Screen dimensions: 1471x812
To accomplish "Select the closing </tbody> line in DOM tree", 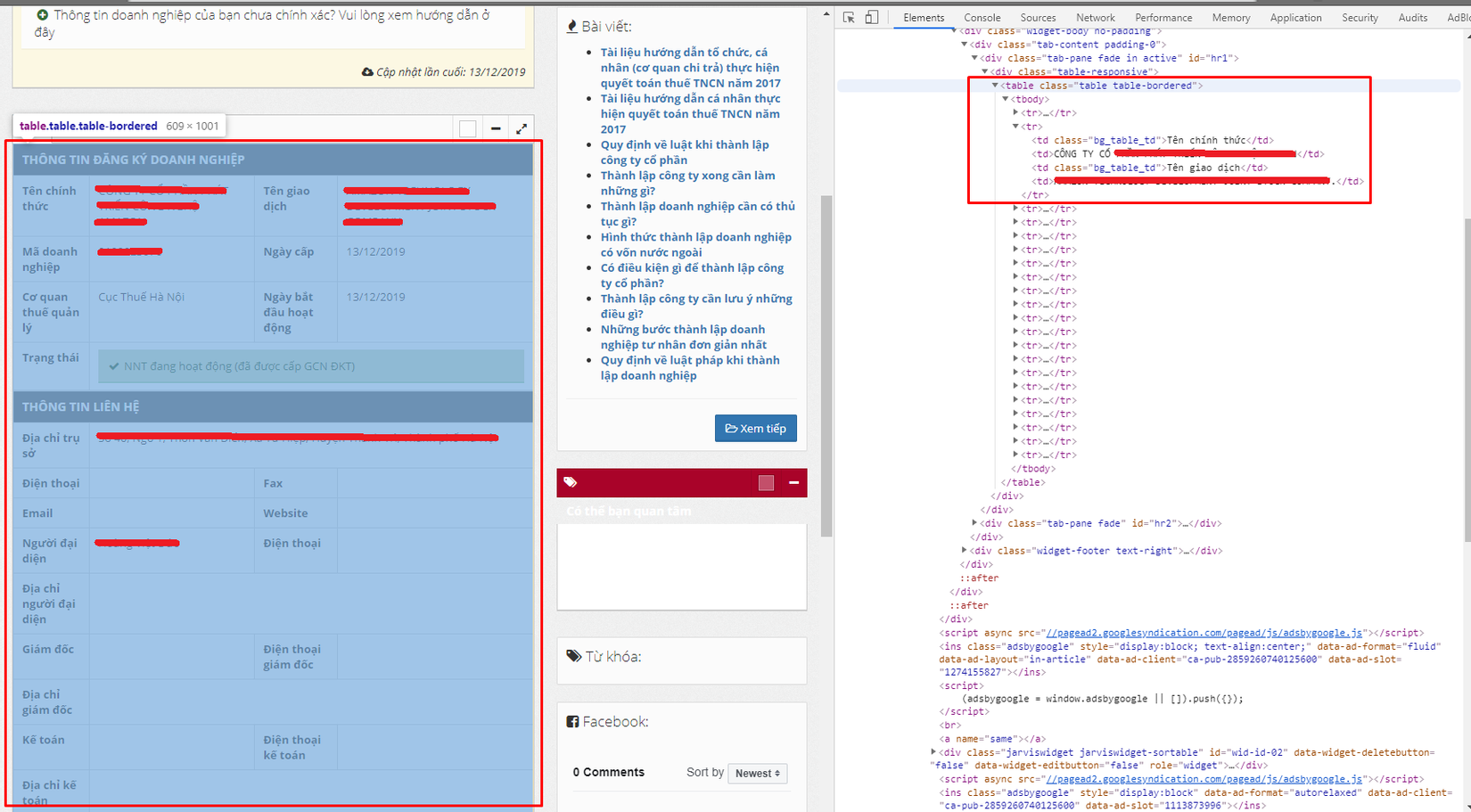I will click(x=1032, y=469).
